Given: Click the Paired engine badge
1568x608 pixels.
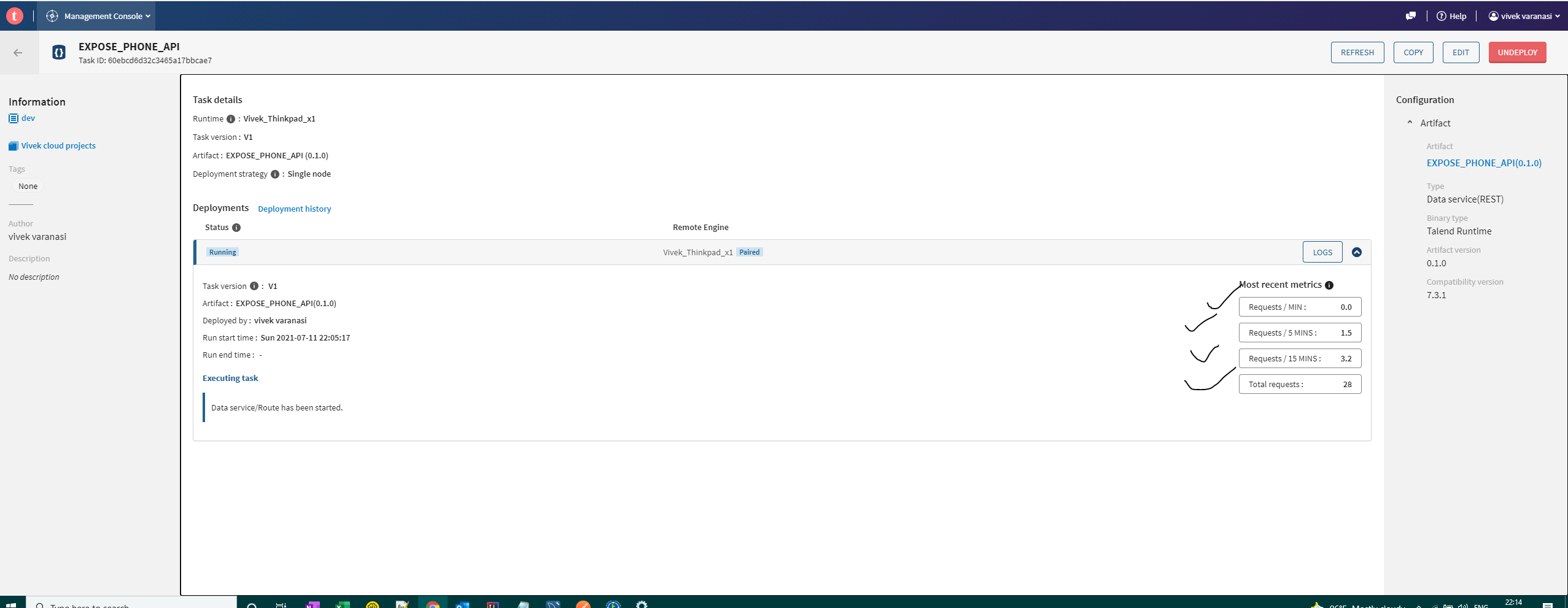Looking at the screenshot, I should pyautogui.click(x=749, y=252).
